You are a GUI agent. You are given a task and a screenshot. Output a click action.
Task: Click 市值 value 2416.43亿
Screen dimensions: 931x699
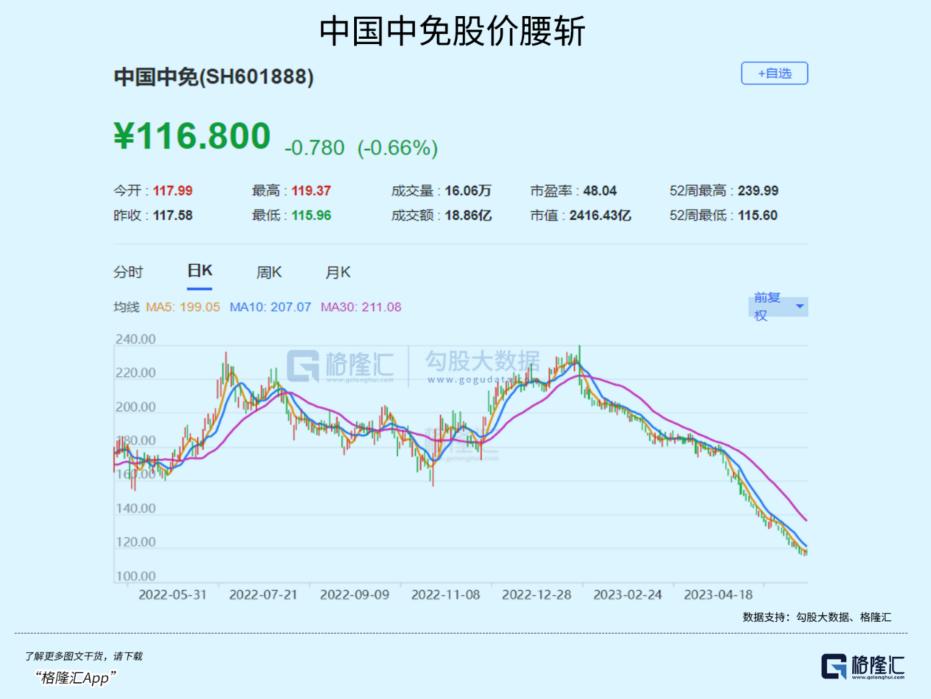(600, 215)
